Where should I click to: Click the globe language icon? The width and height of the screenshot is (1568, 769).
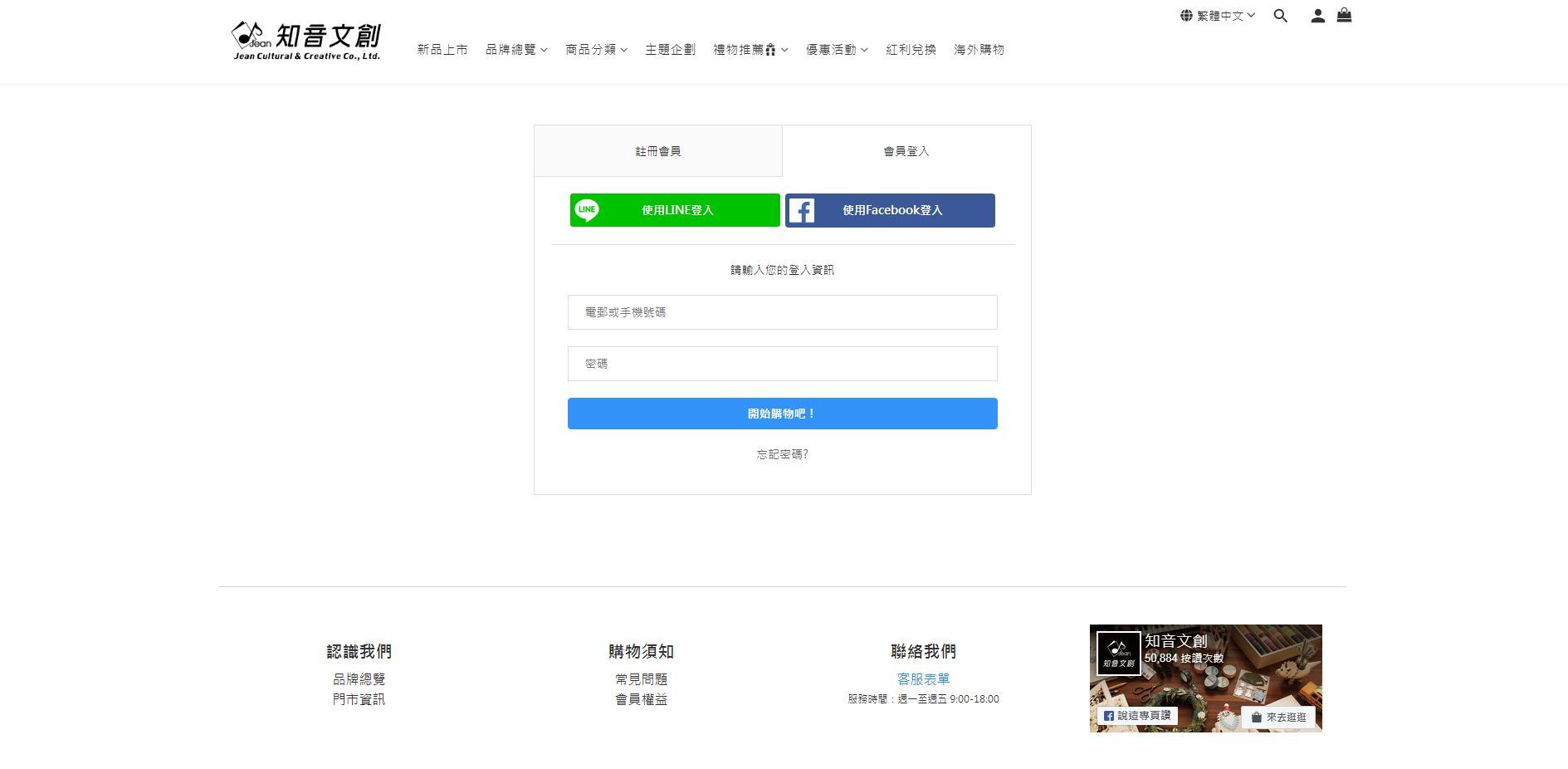(x=1186, y=16)
